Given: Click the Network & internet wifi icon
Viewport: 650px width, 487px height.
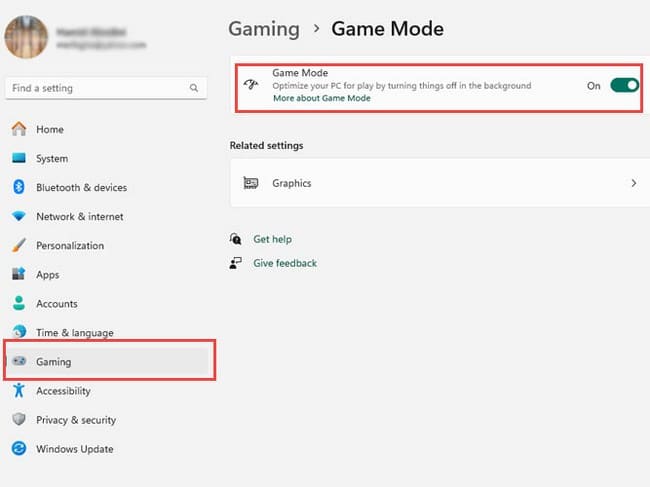Looking at the screenshot, I should coord(18,216).
